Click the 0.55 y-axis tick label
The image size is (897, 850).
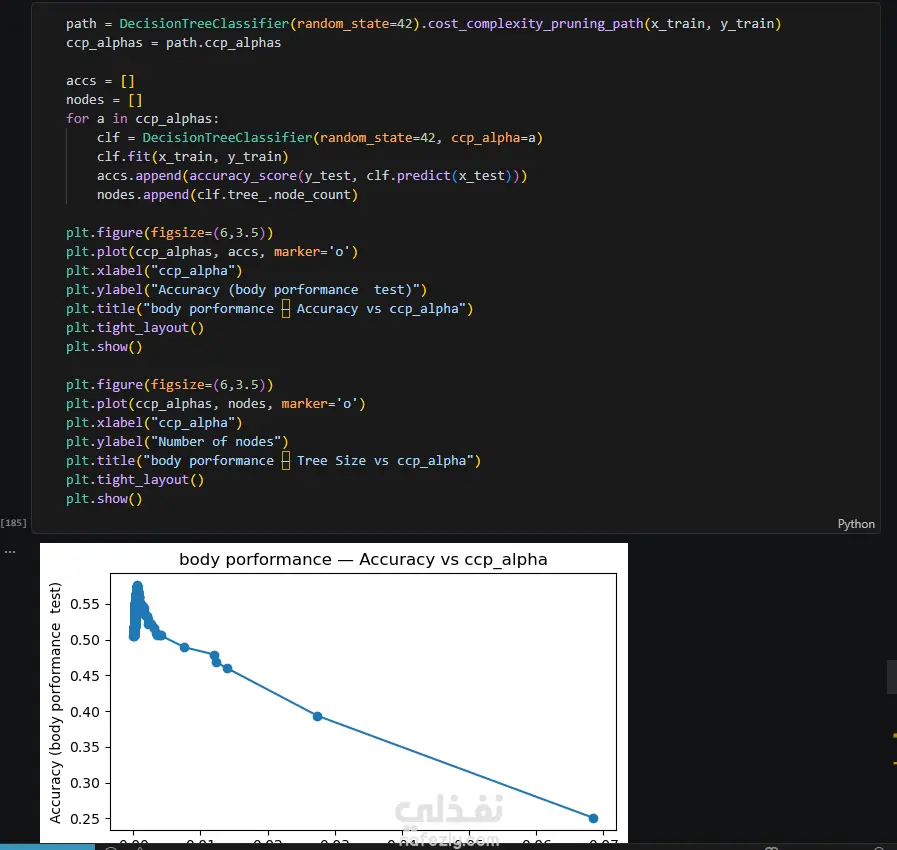[x=85, y=604]
